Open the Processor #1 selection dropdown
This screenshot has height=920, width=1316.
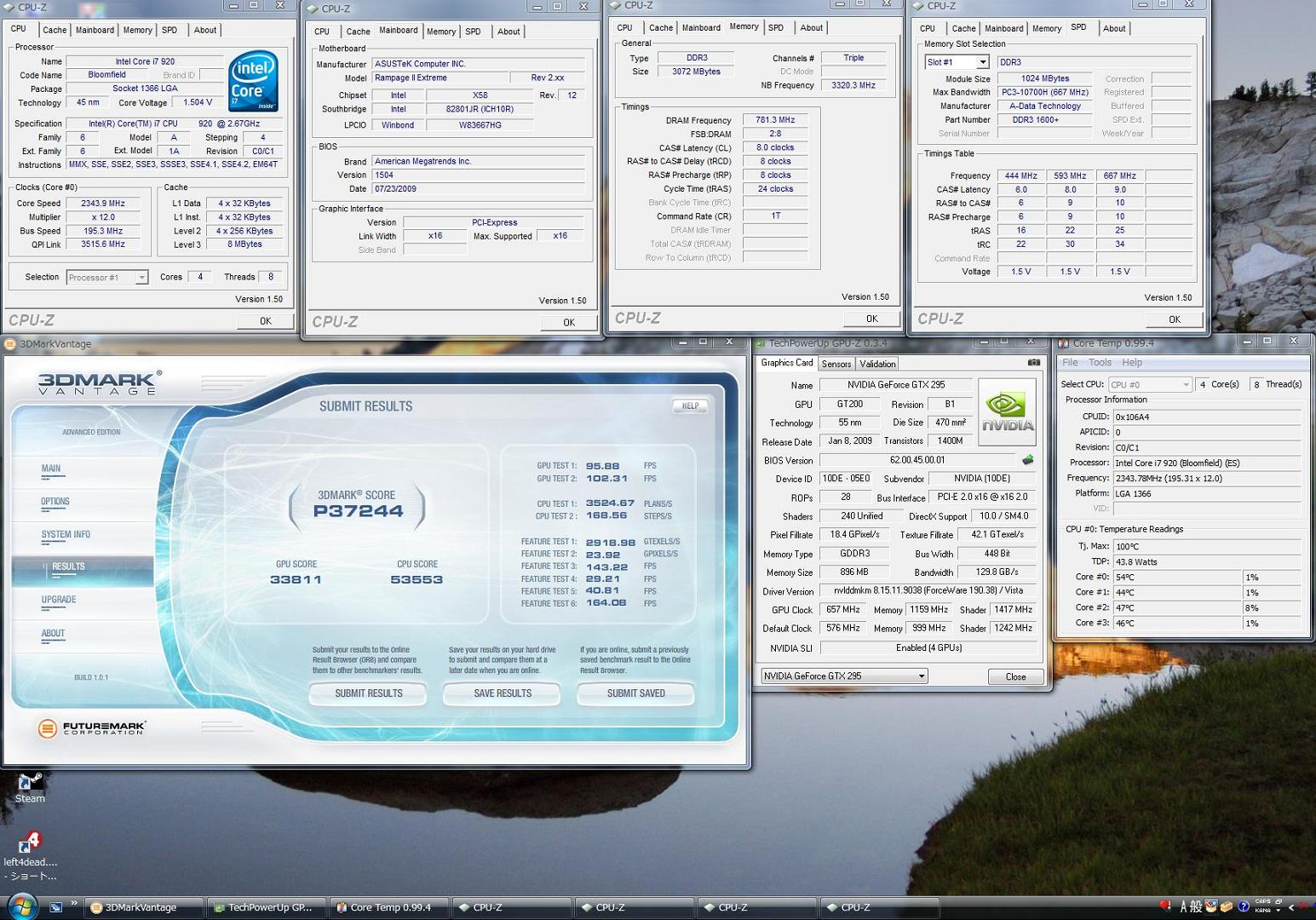tap(107, 278)
